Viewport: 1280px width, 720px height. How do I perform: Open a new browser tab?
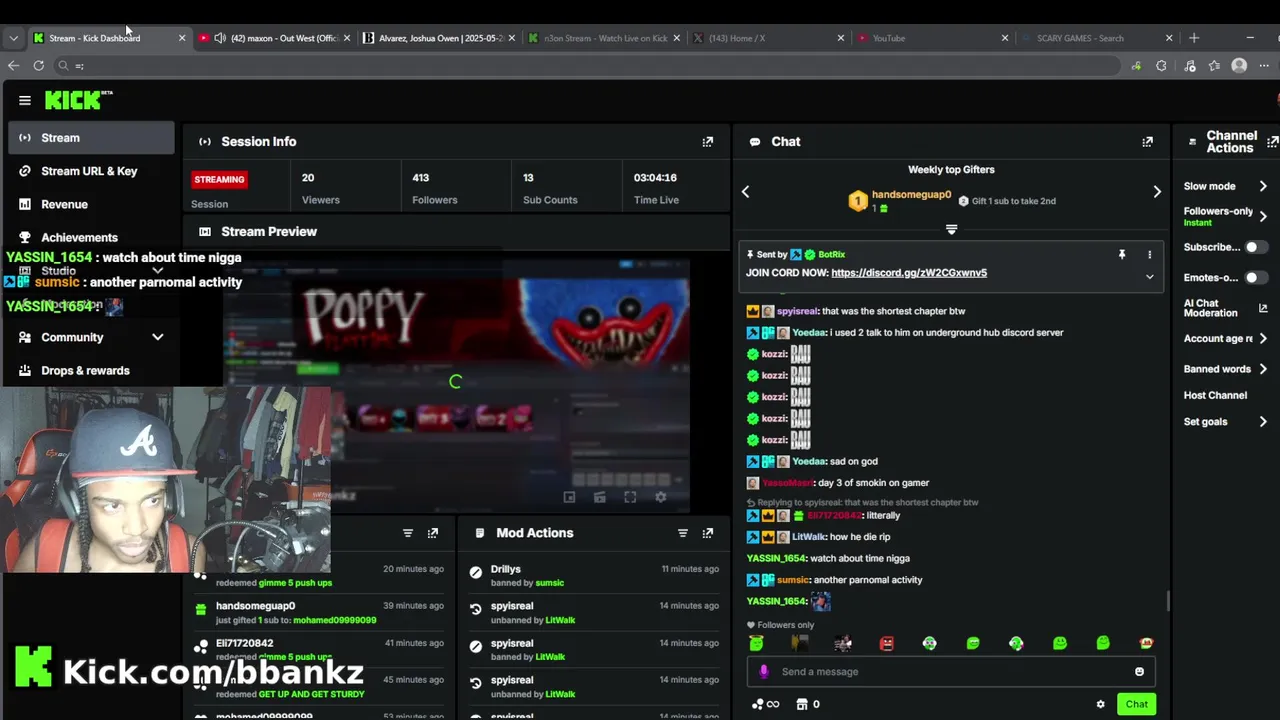tap(1193, 38)
